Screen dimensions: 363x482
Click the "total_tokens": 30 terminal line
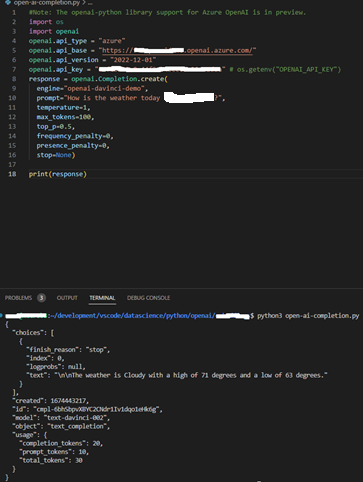point(51,460)
